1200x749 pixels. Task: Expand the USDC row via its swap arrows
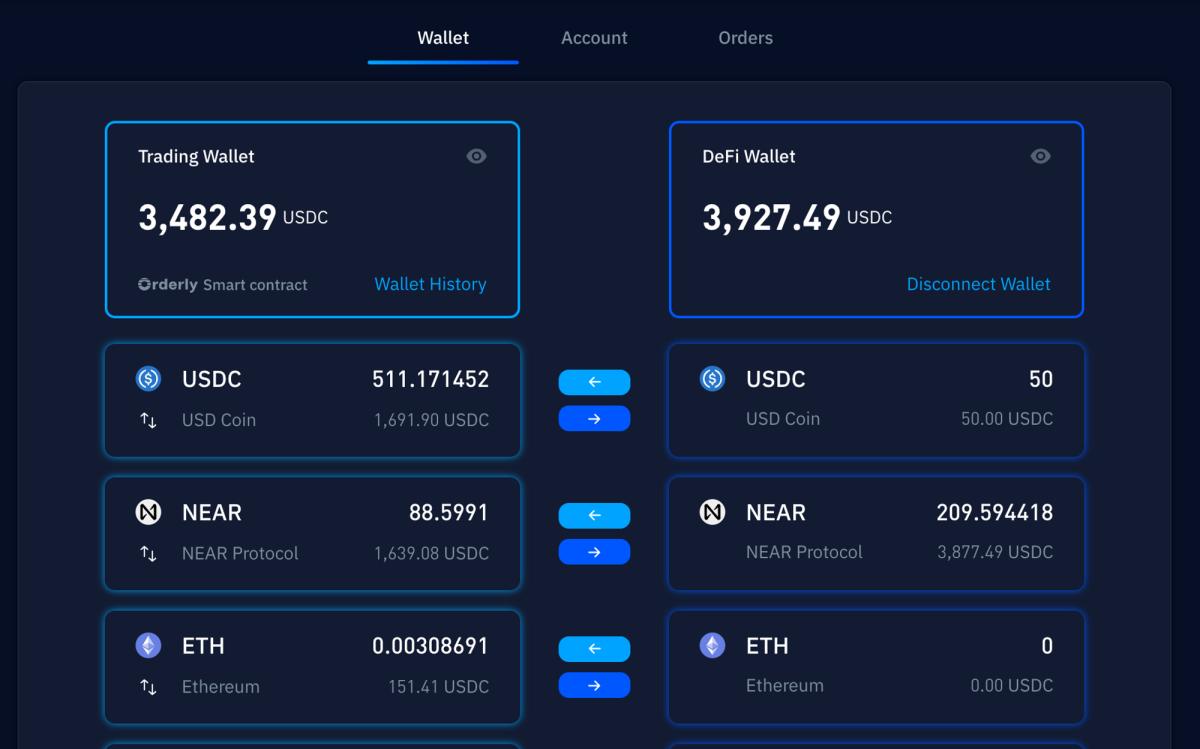(148, 420)
